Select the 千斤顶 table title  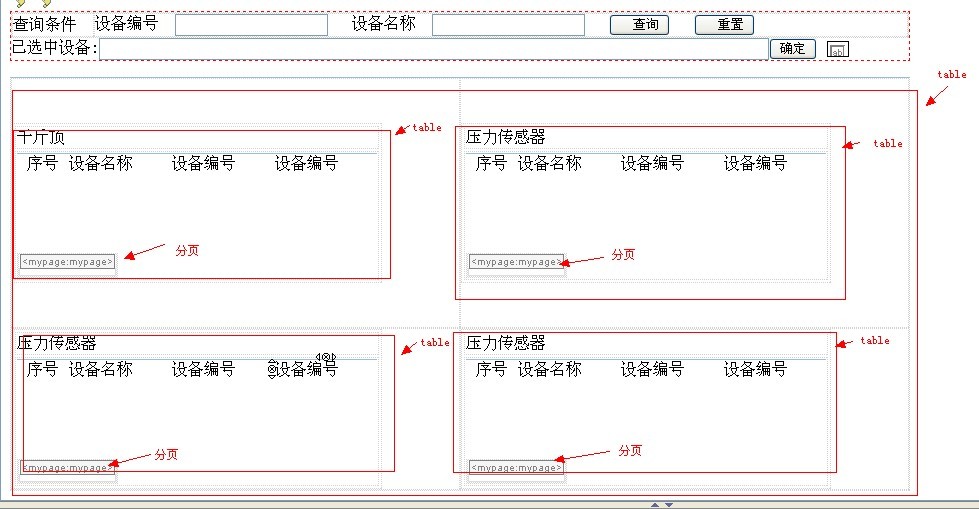[41, 137]
